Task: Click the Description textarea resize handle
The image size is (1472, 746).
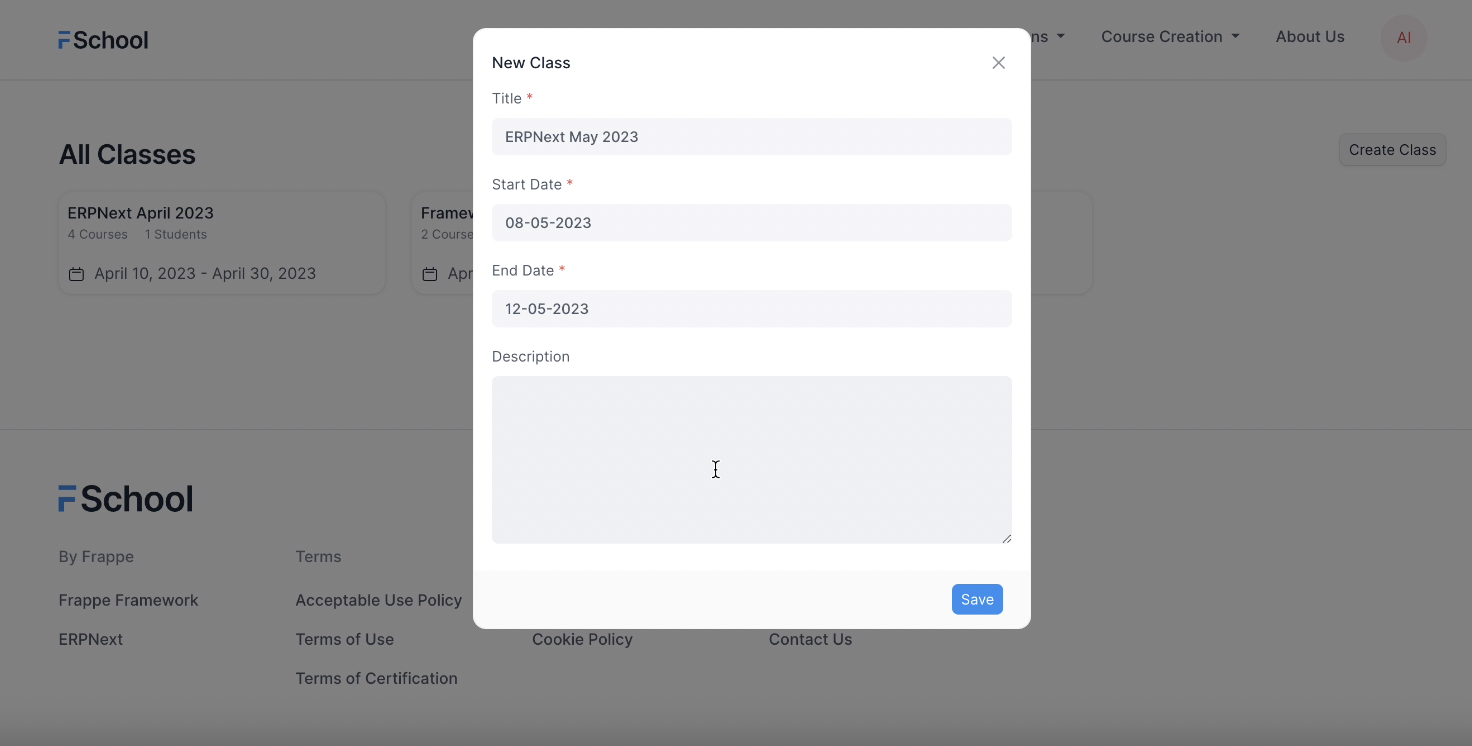Action: point(1006,538)
